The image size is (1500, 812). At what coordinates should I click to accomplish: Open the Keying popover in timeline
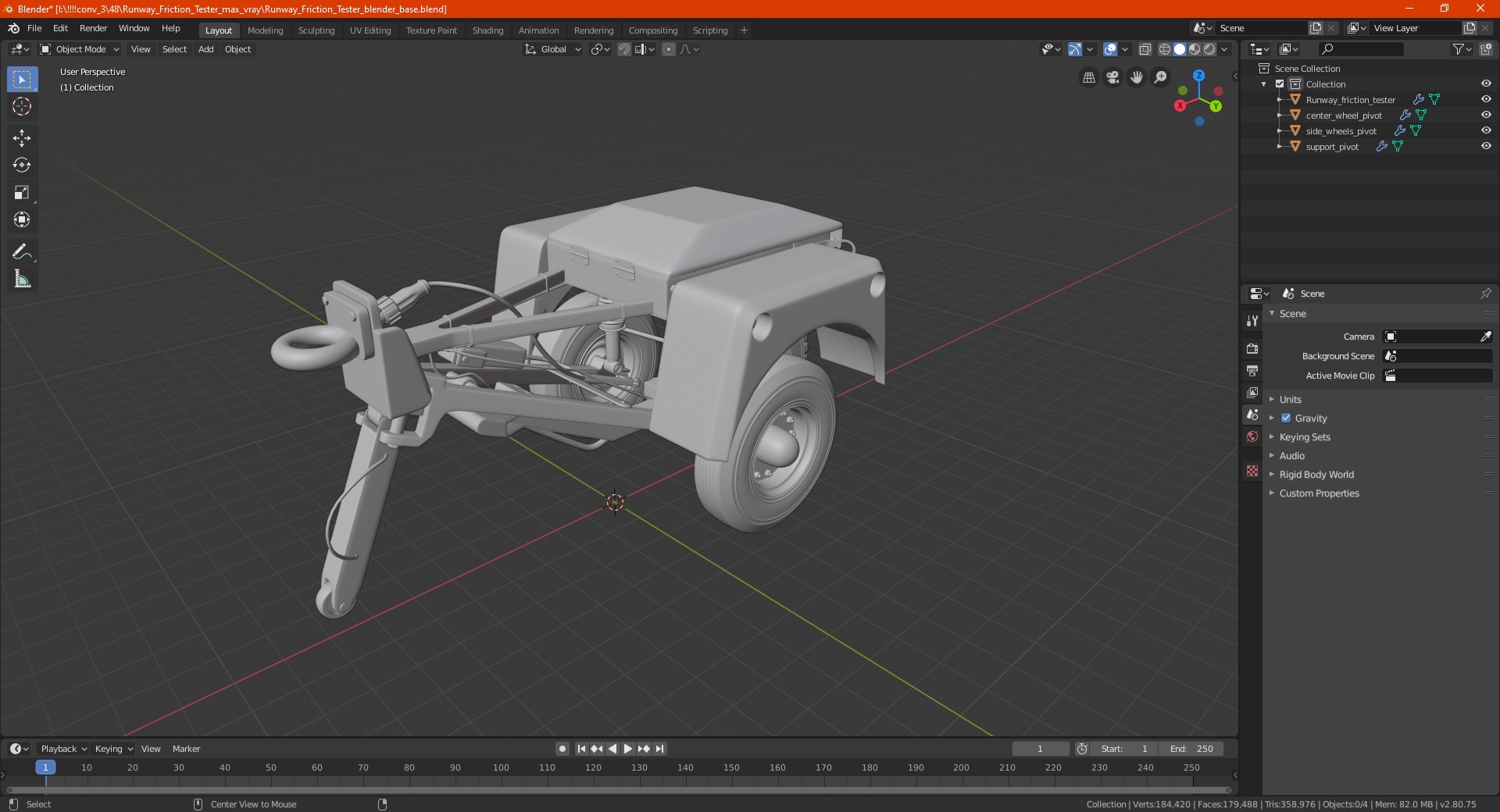coord(113,749)
